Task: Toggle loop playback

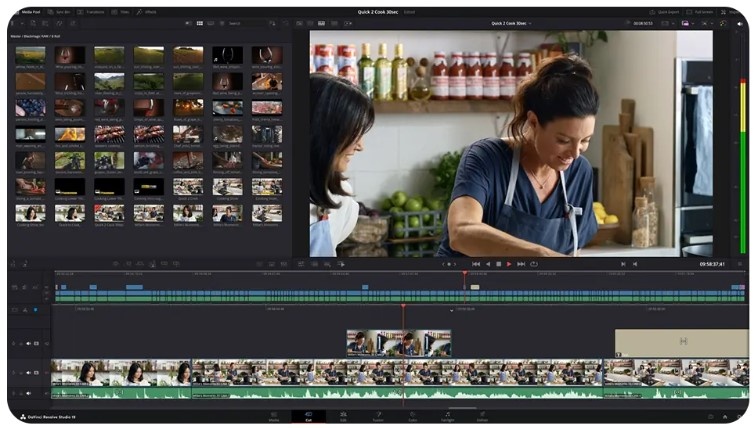Action: coord(534,264)
